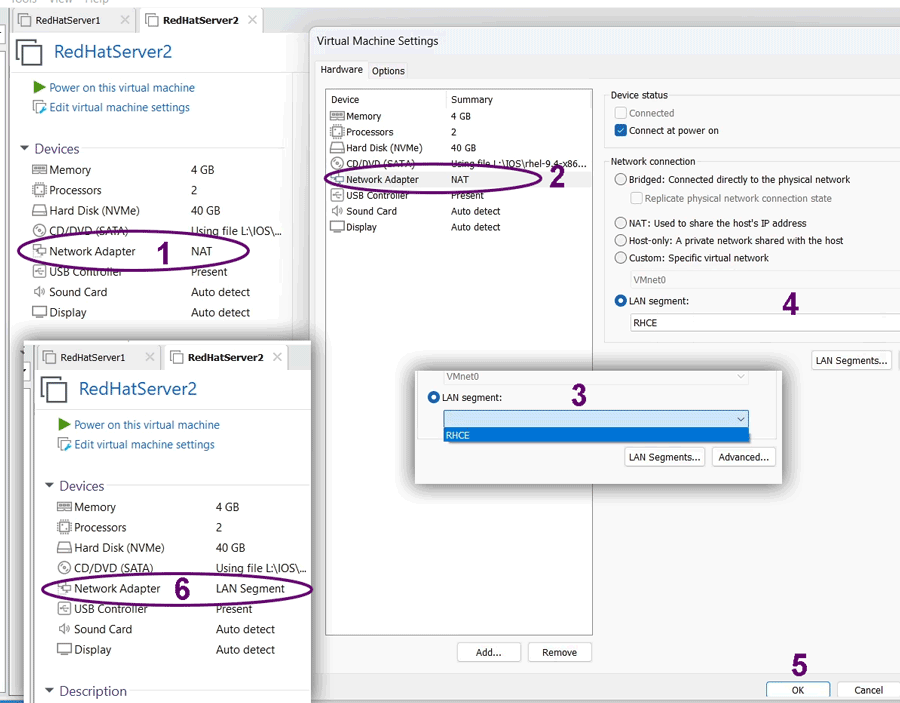Click Processors icon in upper Devices sidebar
The height and width of the screenshot is (703, 900).
pyautogui.click(x=39, y=190)
